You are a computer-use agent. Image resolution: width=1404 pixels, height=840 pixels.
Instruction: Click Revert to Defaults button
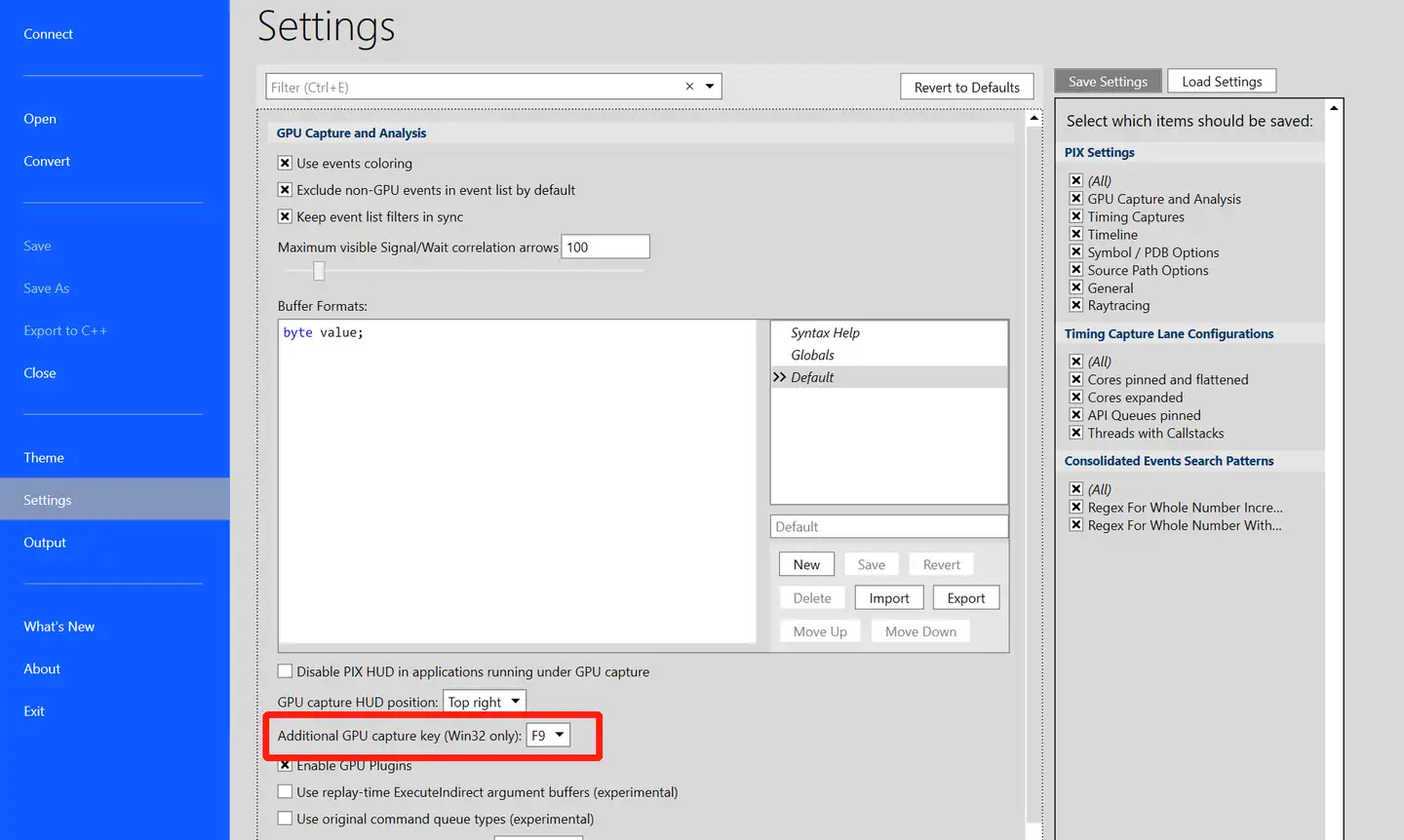tap(966, 88)
